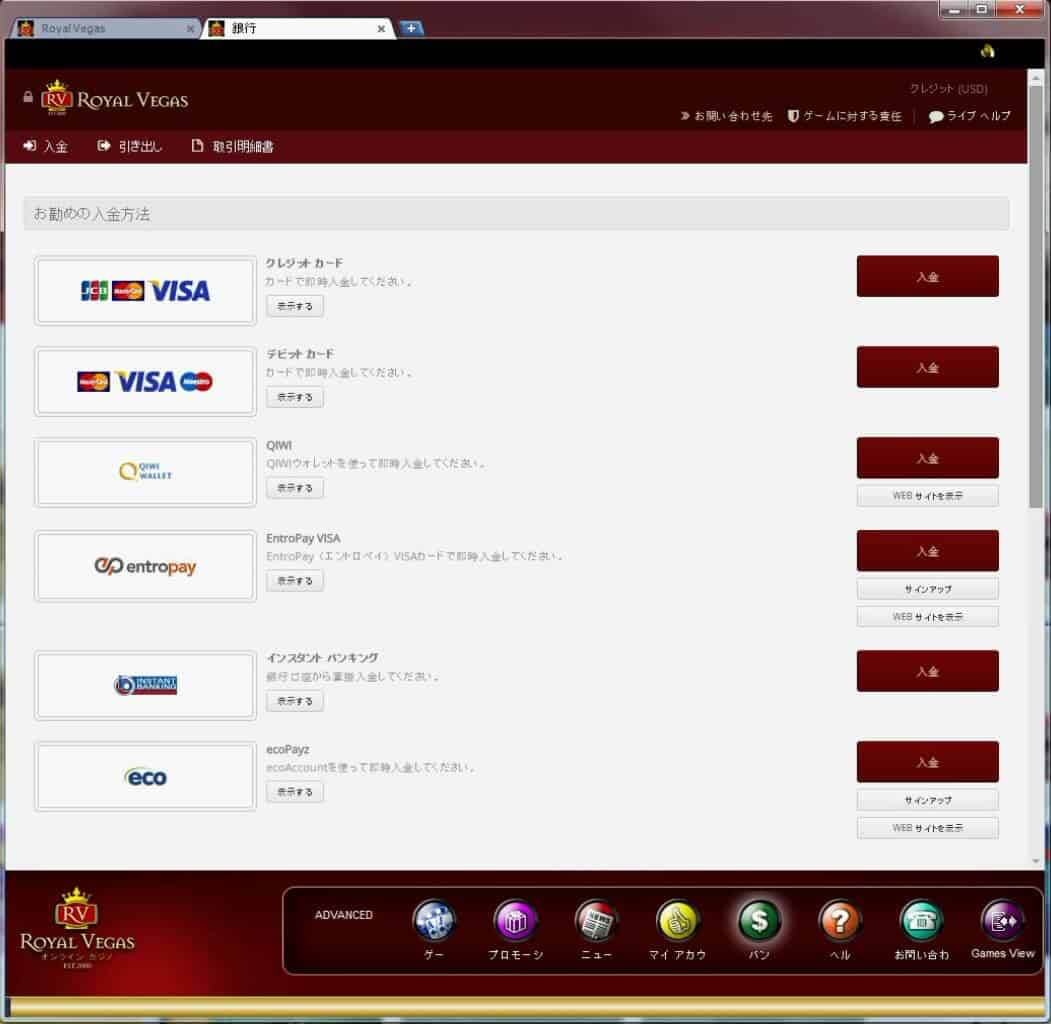Image resolution: width=1051 pixels, height=1024 pixels.
Task: Select the 引き出し withdrawal menu item
Action: pos(130,147)
